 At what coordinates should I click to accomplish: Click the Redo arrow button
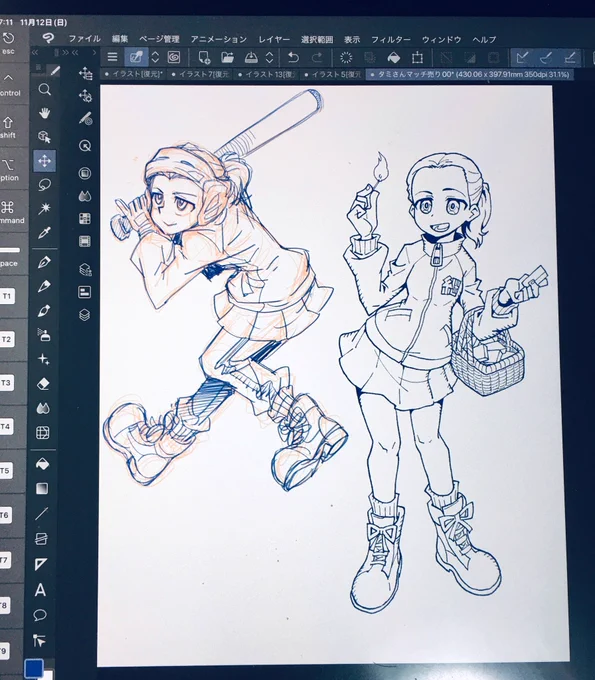pos(317,57)
